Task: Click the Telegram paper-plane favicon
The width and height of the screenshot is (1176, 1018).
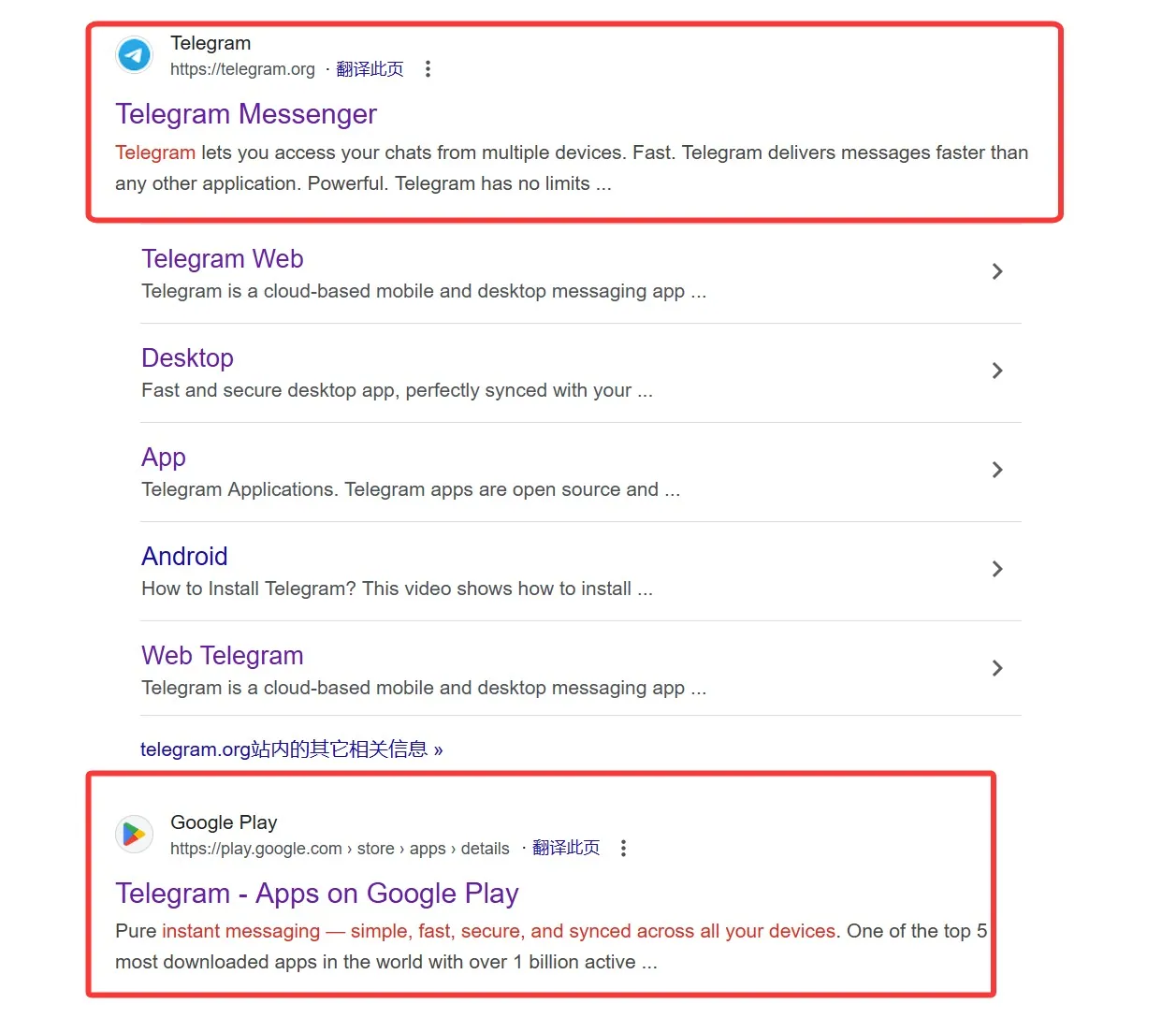Action: click(x=135, y=55)
